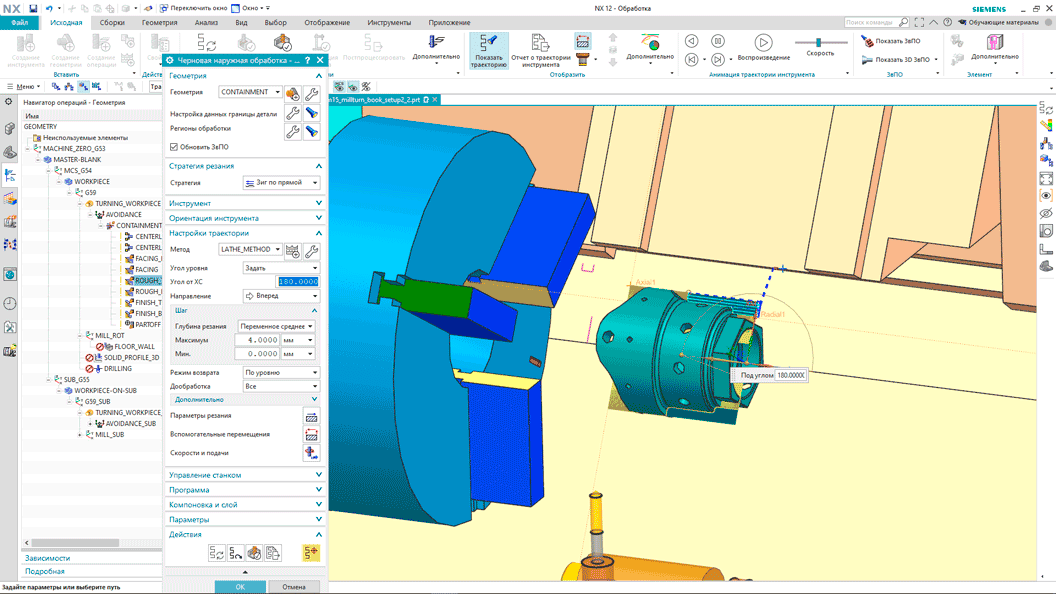Click the List toolpath icon under Действия

coord(273,553)
